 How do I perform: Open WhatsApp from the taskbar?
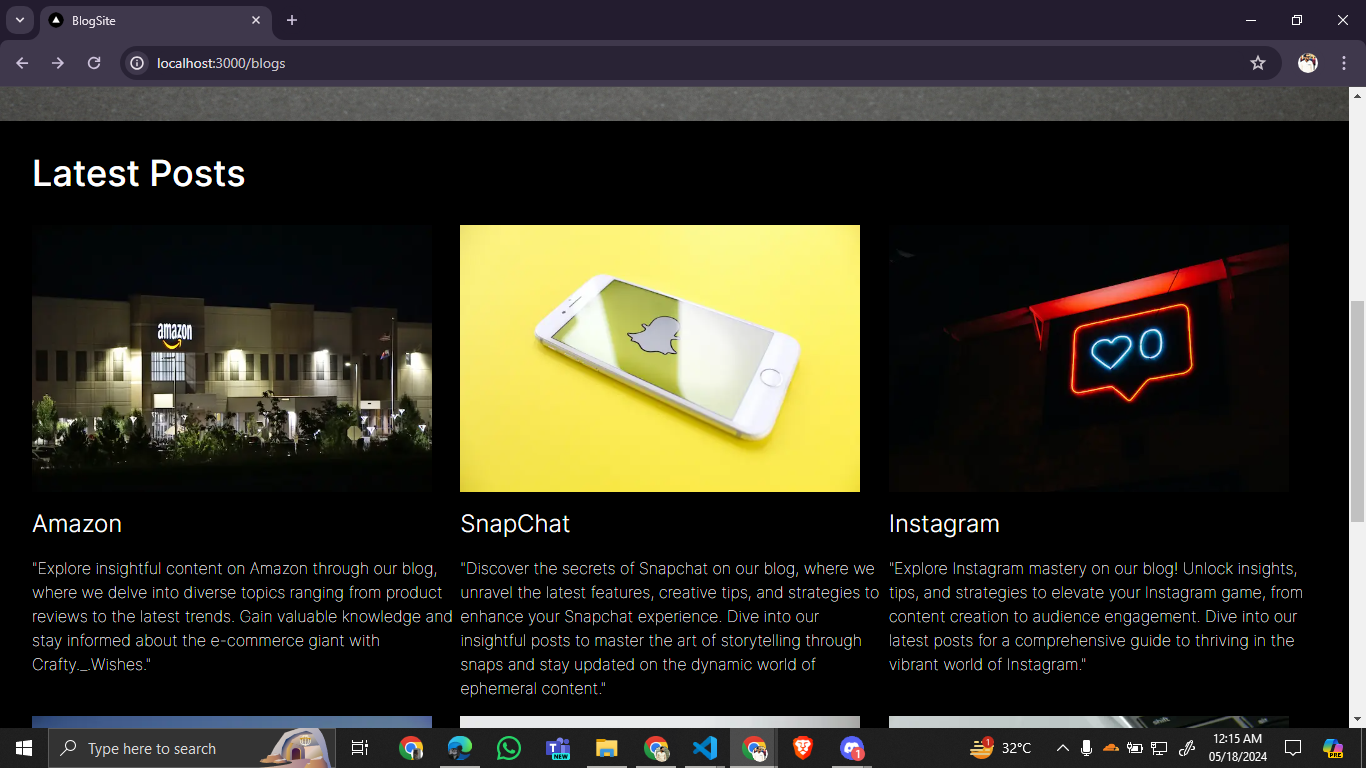(509, 748)
